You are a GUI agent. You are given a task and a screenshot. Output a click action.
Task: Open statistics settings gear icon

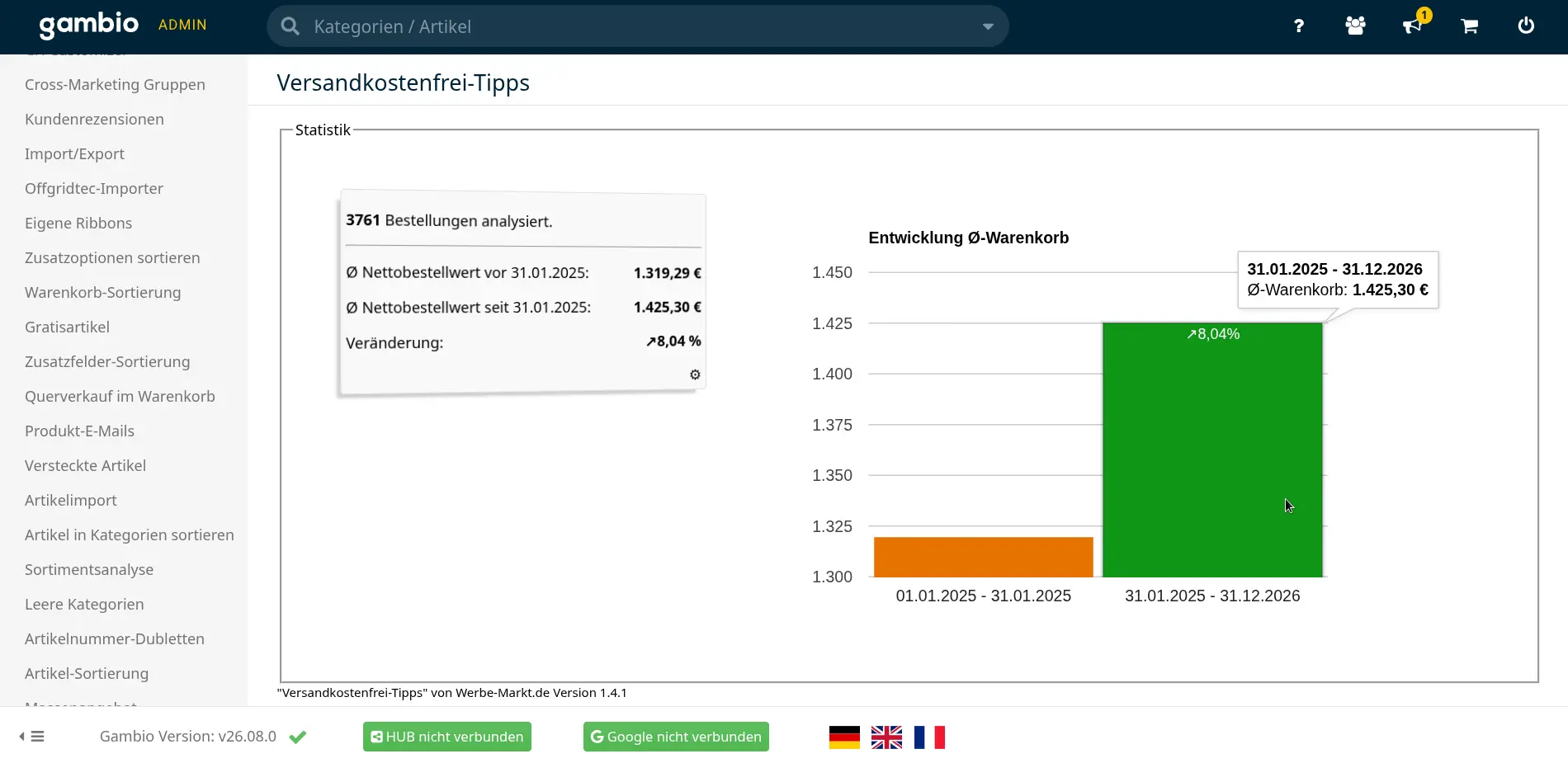coord(695,374)
